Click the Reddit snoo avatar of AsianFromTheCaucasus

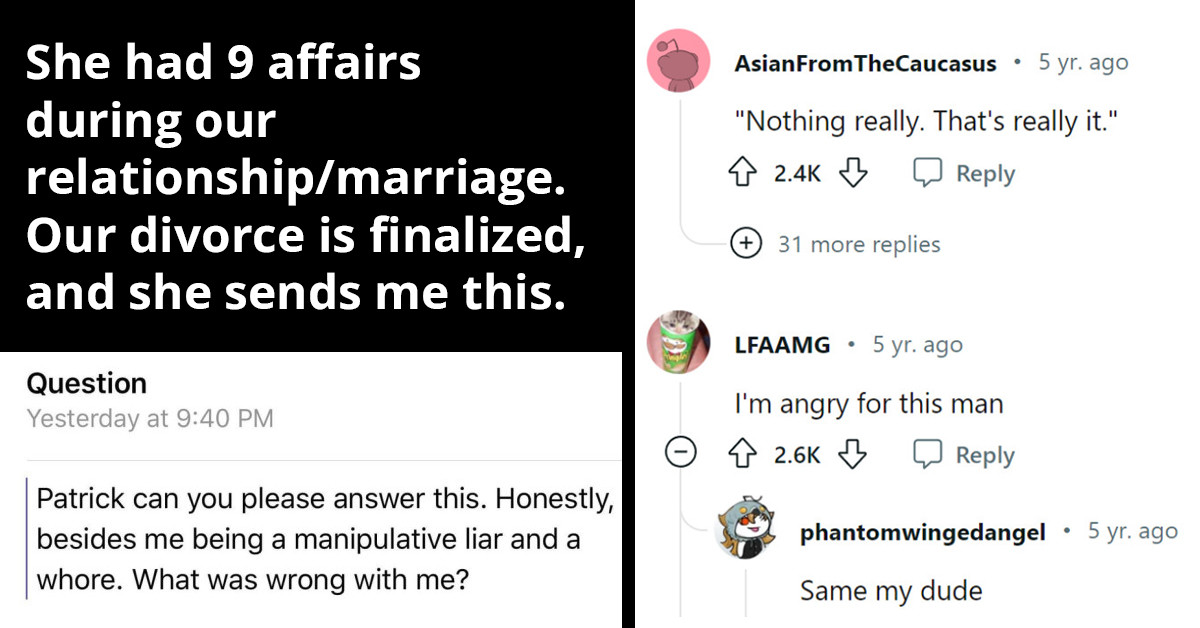679,62
